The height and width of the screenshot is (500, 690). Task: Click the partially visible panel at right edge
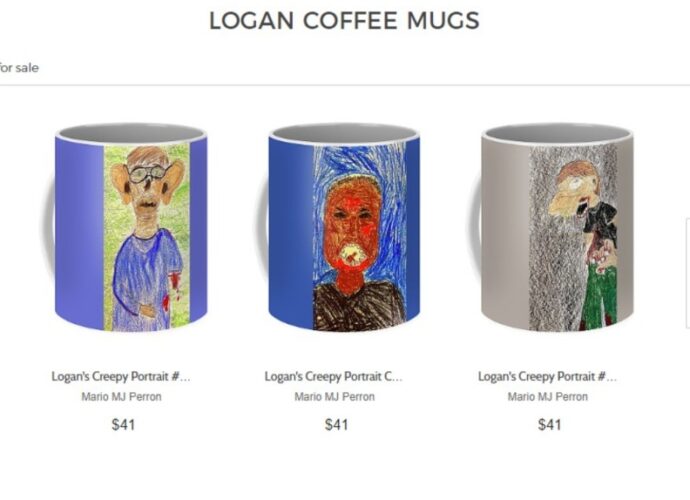click(688, 273)
